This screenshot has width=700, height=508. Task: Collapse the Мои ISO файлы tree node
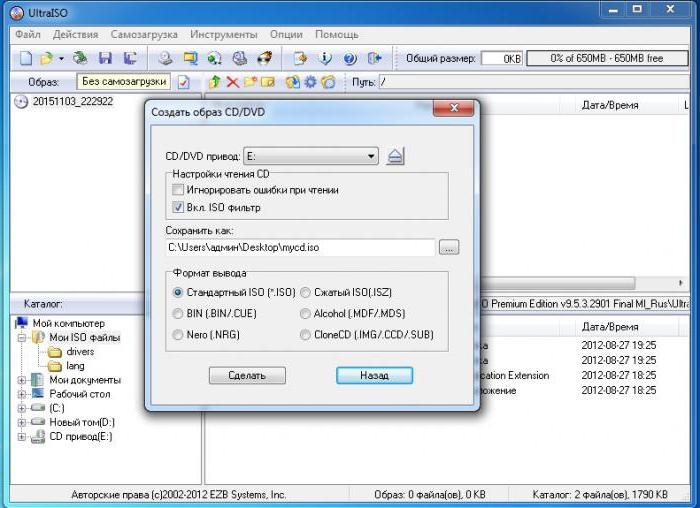[21, 337]
